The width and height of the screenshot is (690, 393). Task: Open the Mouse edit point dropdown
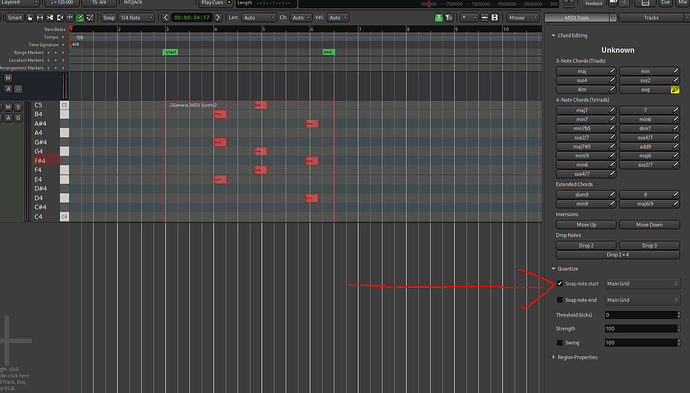point(523,18)
